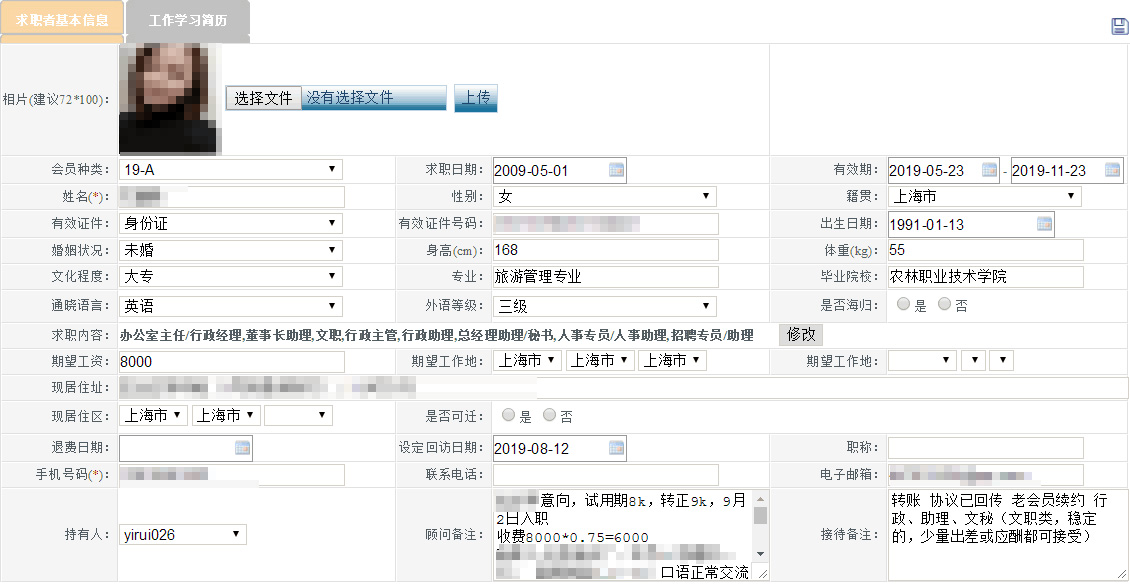Click the save disk icon
The image size is (1130, 586).
pyautogui.click(x=1119, y=27)
